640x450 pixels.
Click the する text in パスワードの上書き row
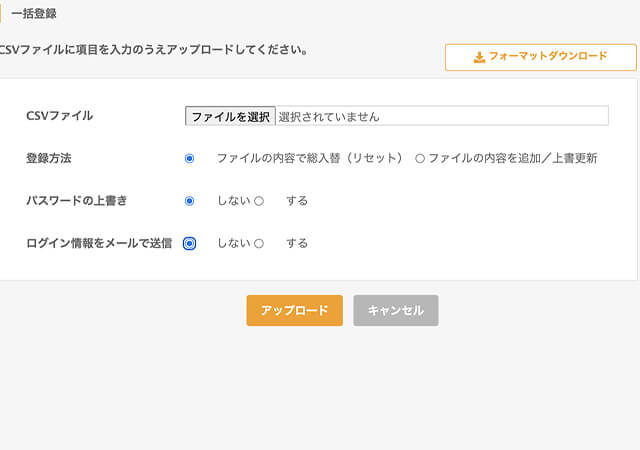[297, 200]
